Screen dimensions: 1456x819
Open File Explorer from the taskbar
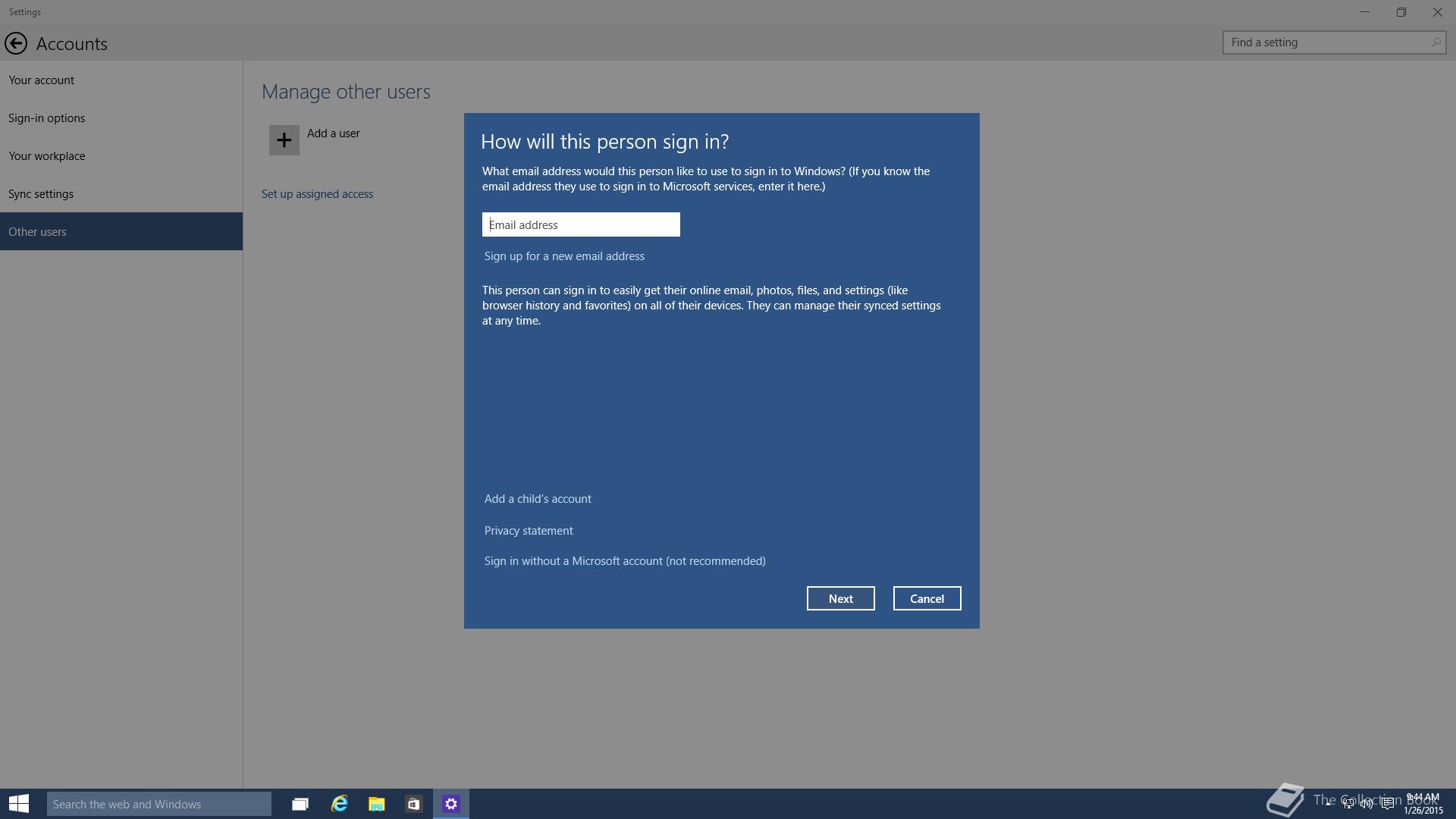pyautogui.click(x=377, y=804)
